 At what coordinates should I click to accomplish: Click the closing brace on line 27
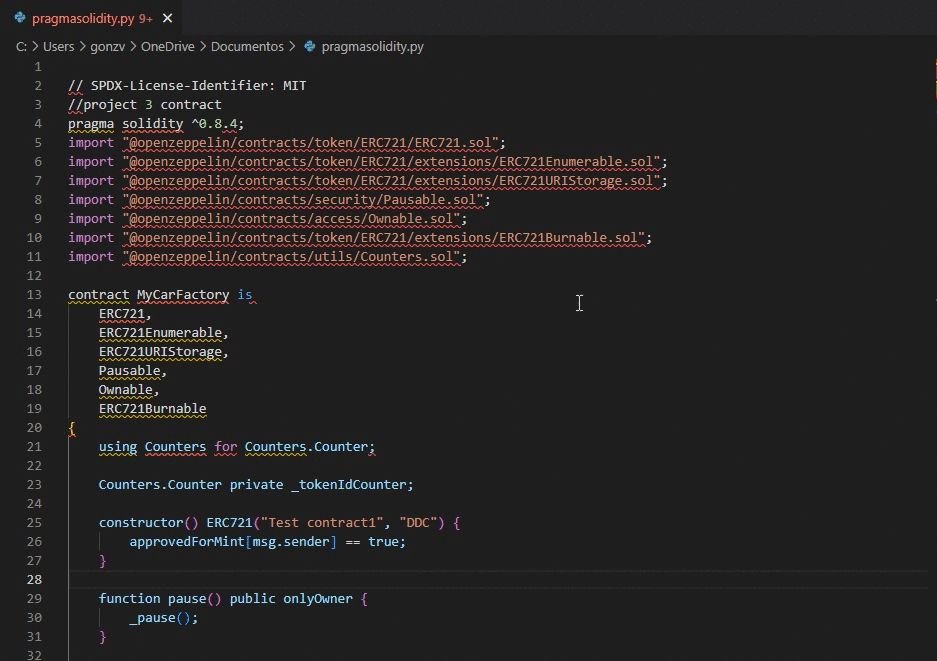click(102, 561)
